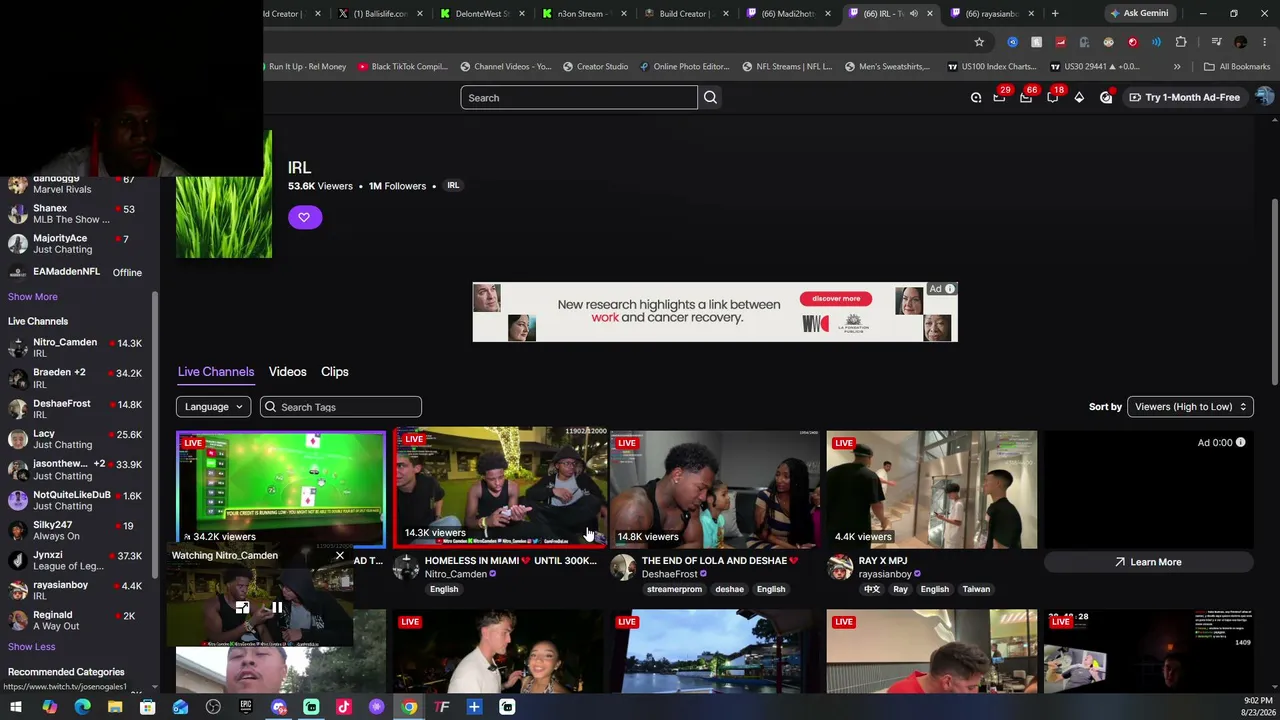Open the Chrome media control icon
Screen dimensions: 1280x720
point(1216,42)
